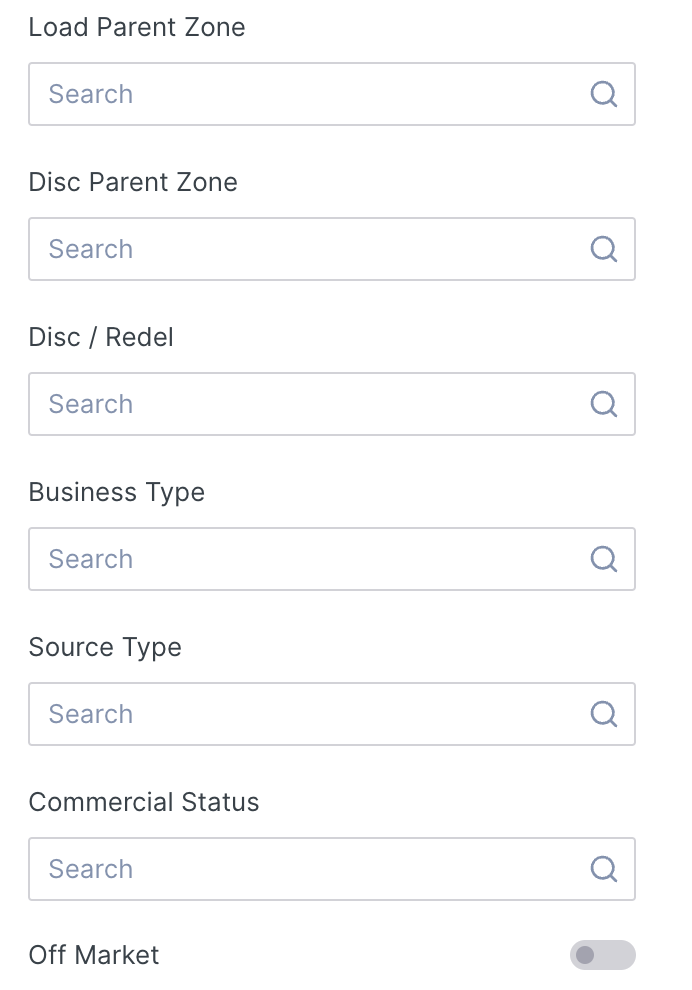Click the Load Parent Zone search magnifier icon
Viewport: 692px width, 990px height.
(x=603, y=94)
